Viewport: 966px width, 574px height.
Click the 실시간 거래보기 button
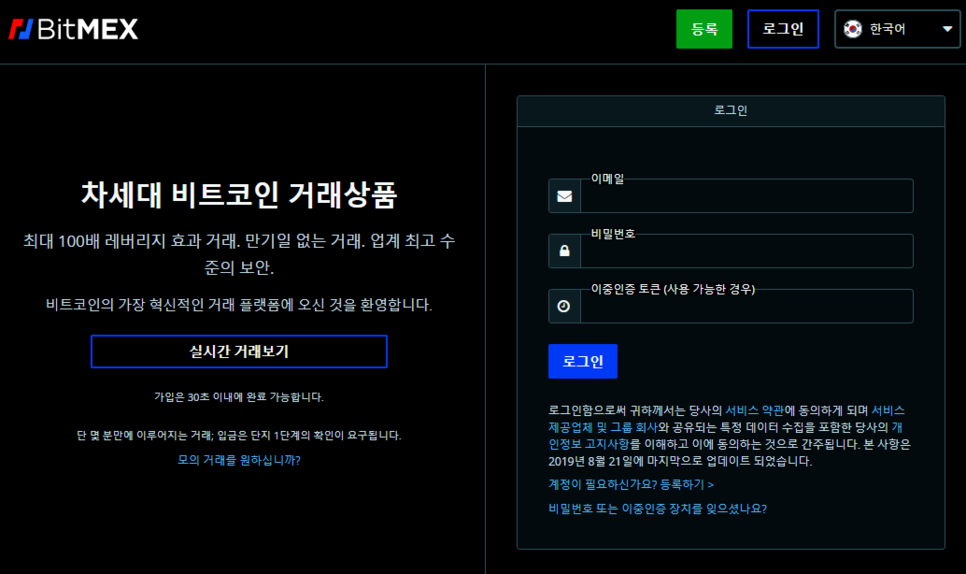239,352
